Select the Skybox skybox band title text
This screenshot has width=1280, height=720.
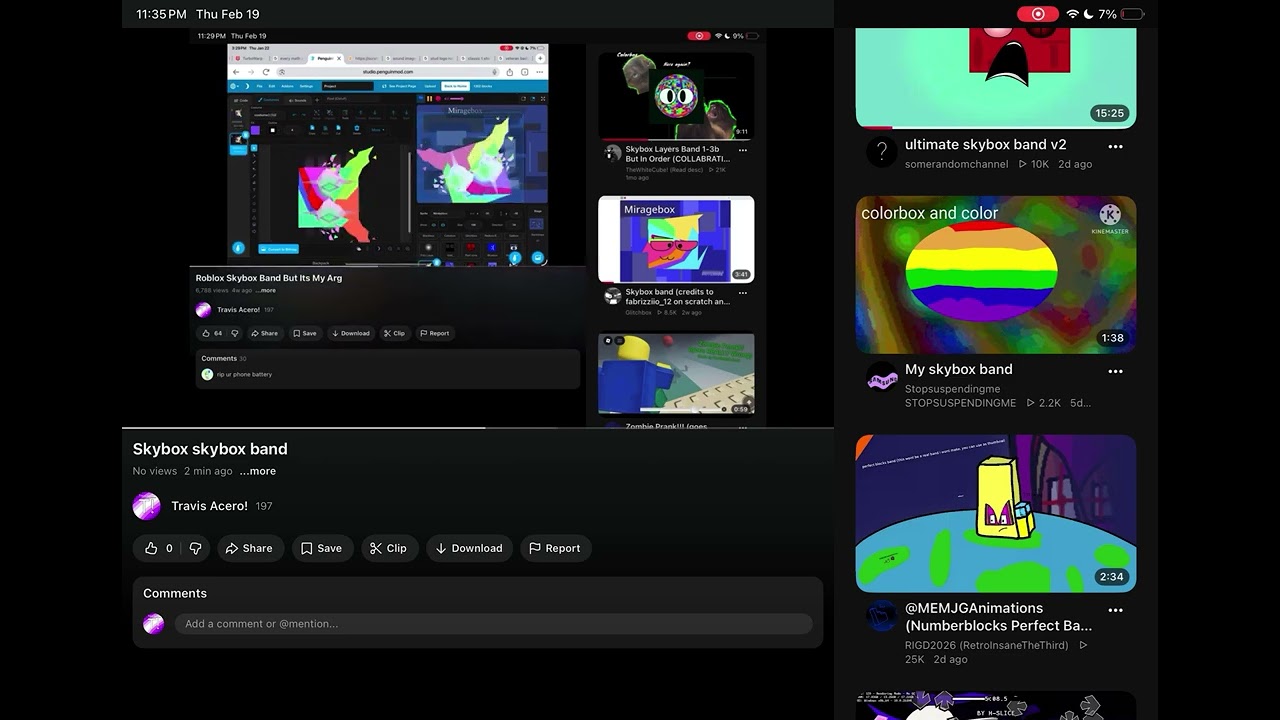click(x=210, y=449)
